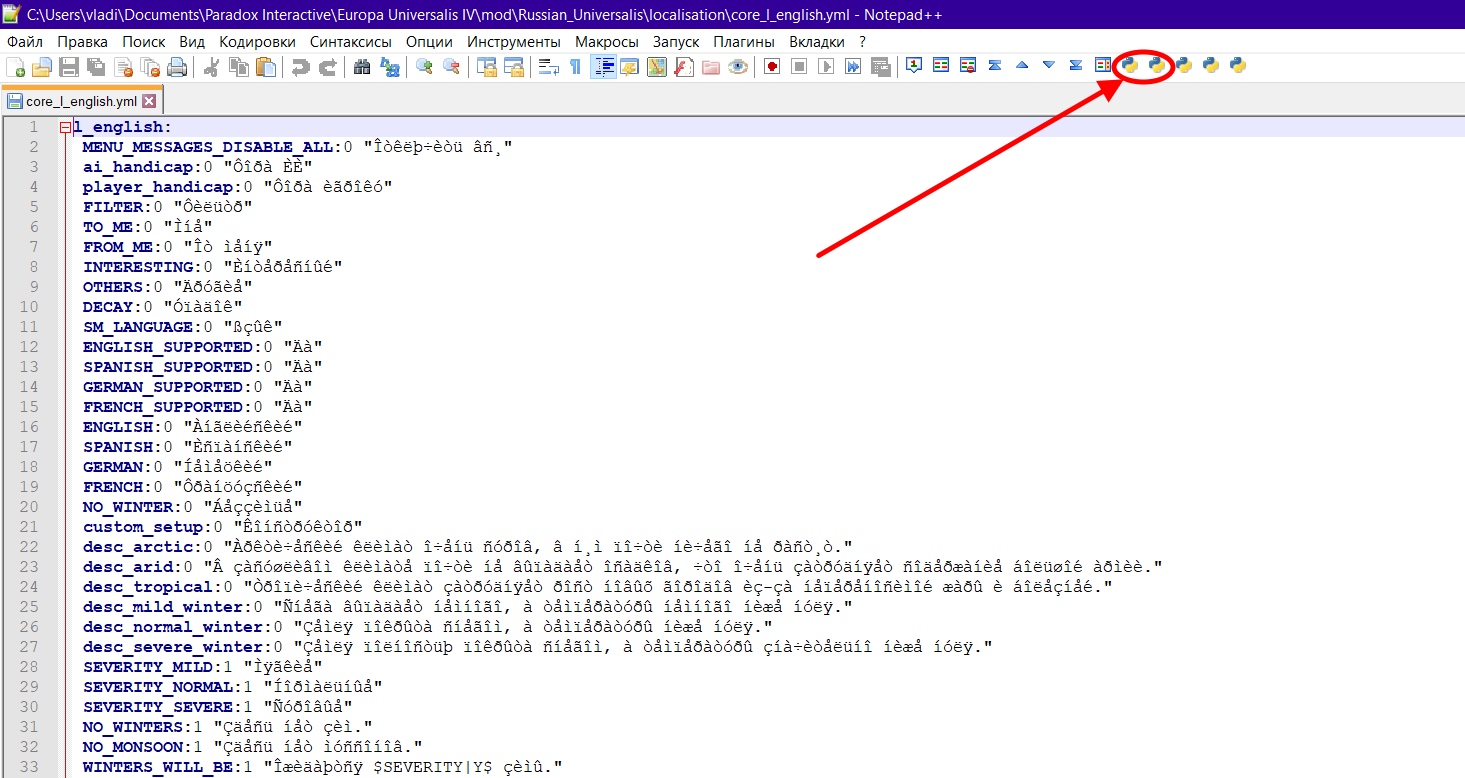Zoom in using the magnifier plus icon
The width and height of the screenshot is (1465, 778).
[425, 67]
